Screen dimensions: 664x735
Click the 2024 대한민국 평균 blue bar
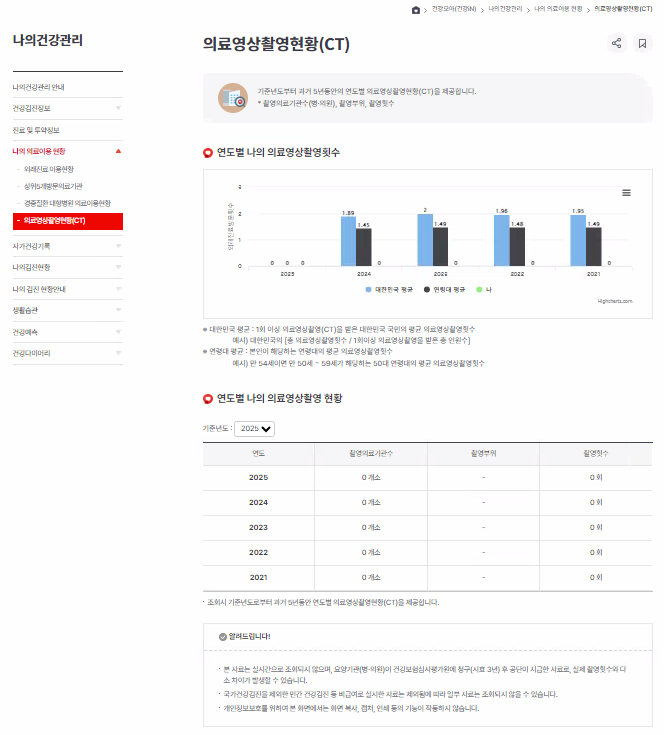click(x=348, y=242)
